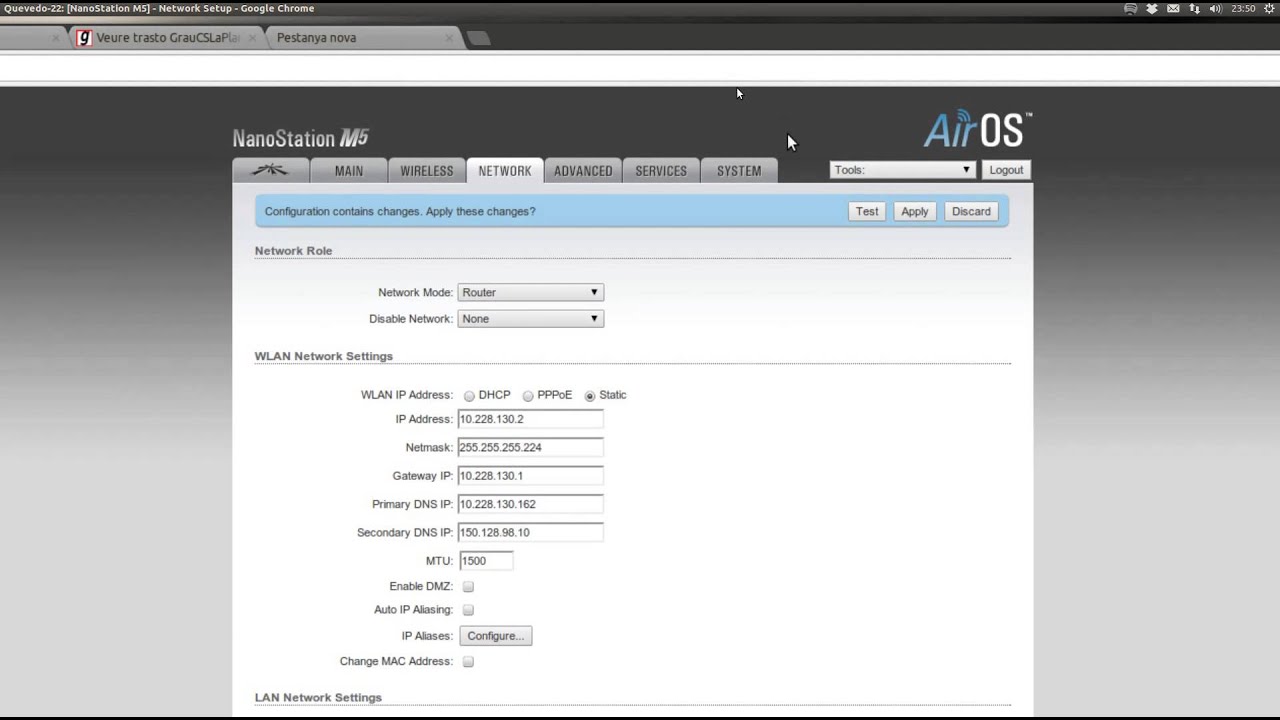1280x720 pixels.
Task: Open the ADVANCED tab
Action: coord(583,171)
